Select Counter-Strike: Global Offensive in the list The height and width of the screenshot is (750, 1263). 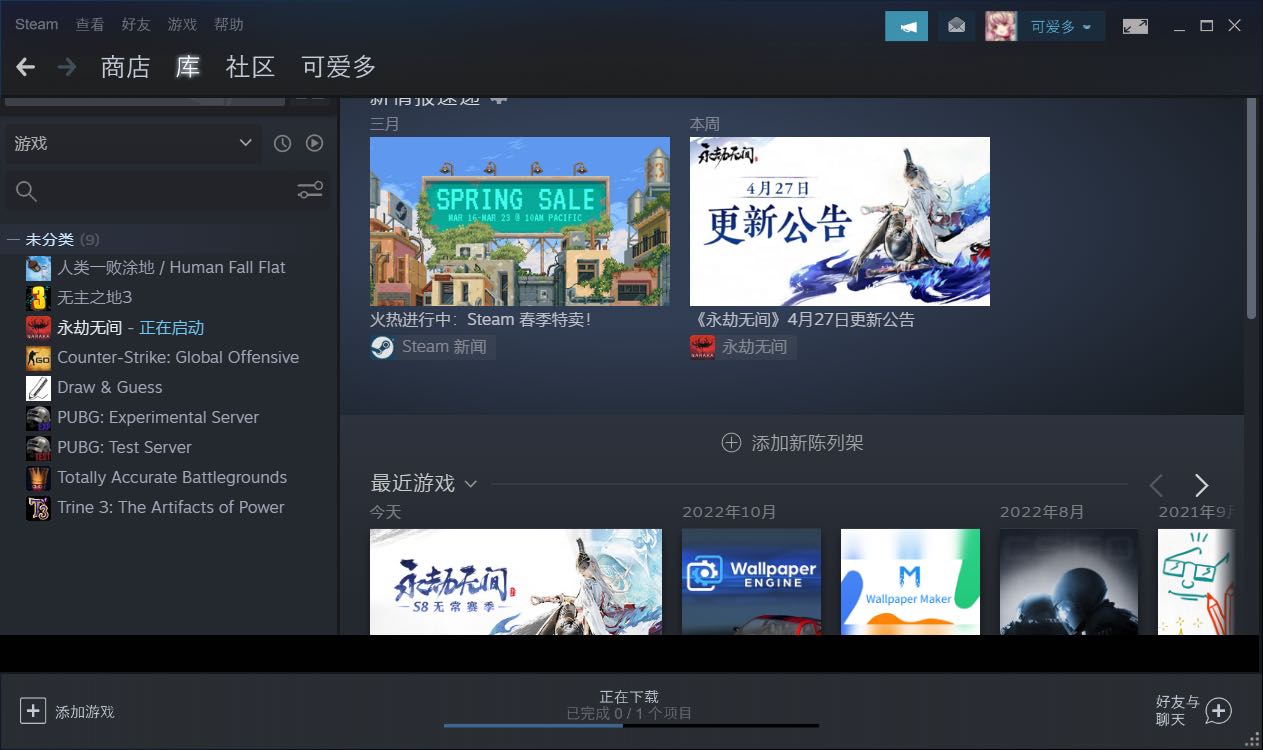click(177, 358)
